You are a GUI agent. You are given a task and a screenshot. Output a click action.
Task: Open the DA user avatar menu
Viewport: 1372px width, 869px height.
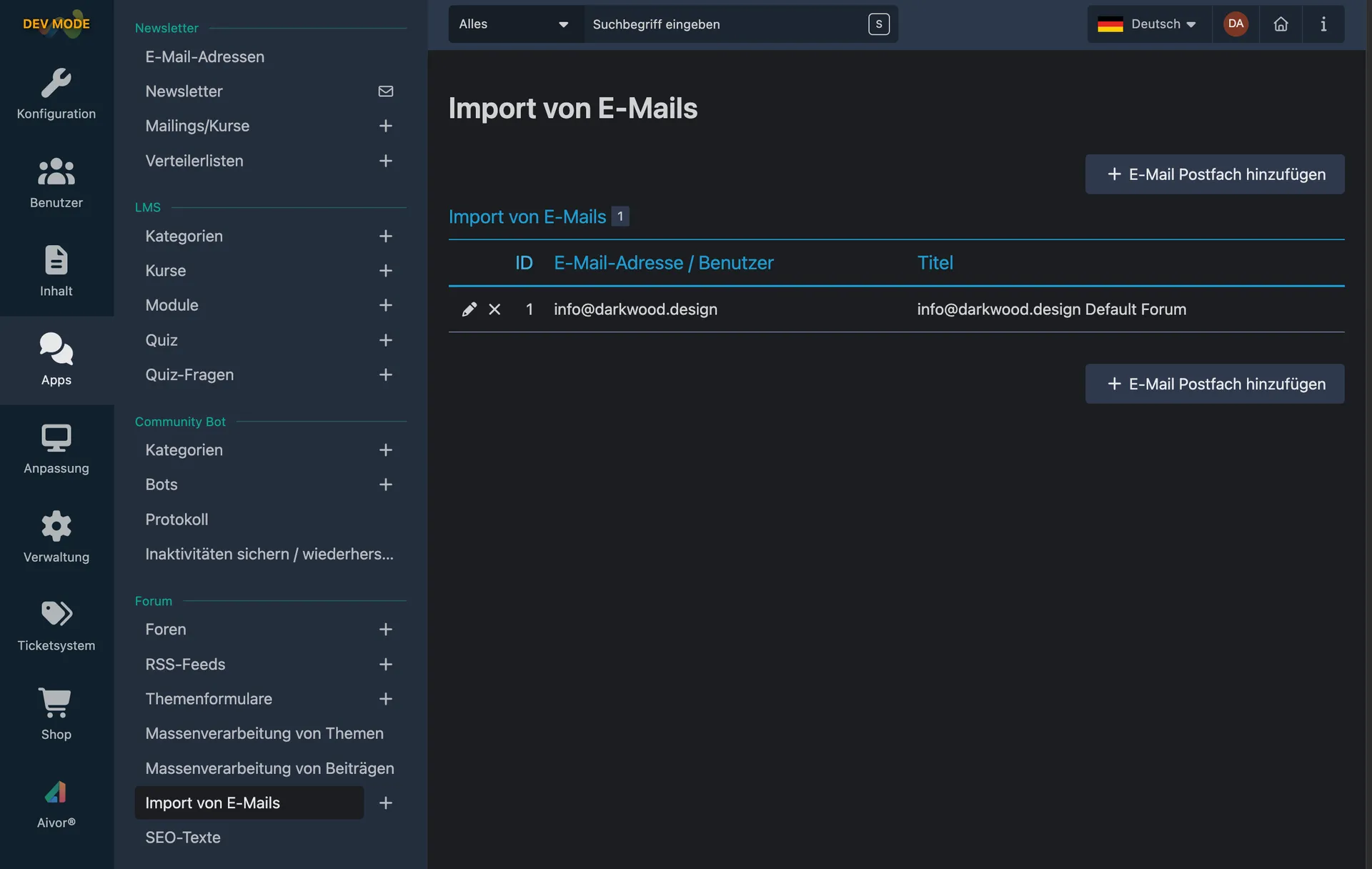tap(1236, 24)
